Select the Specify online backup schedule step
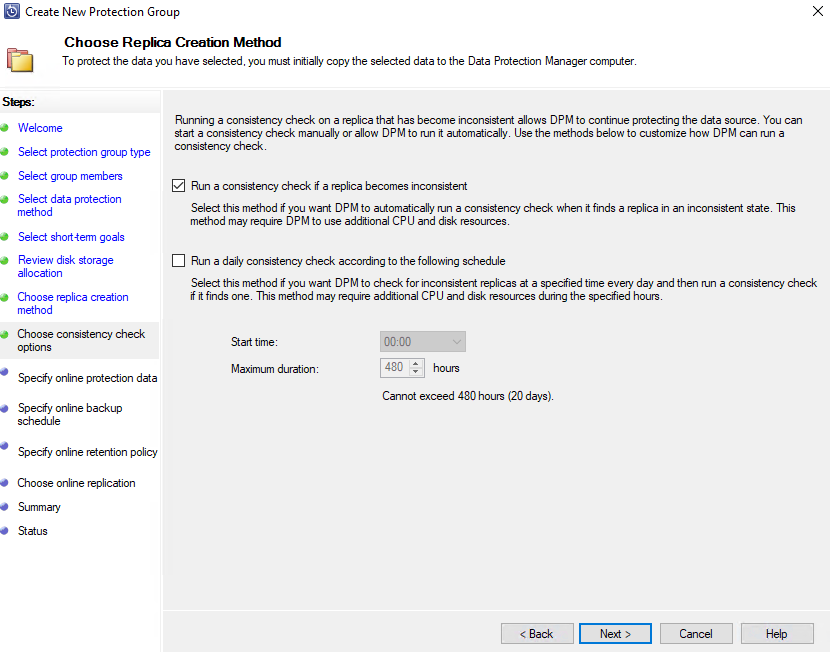The image size is (830, 652). [x=69, y=414]
